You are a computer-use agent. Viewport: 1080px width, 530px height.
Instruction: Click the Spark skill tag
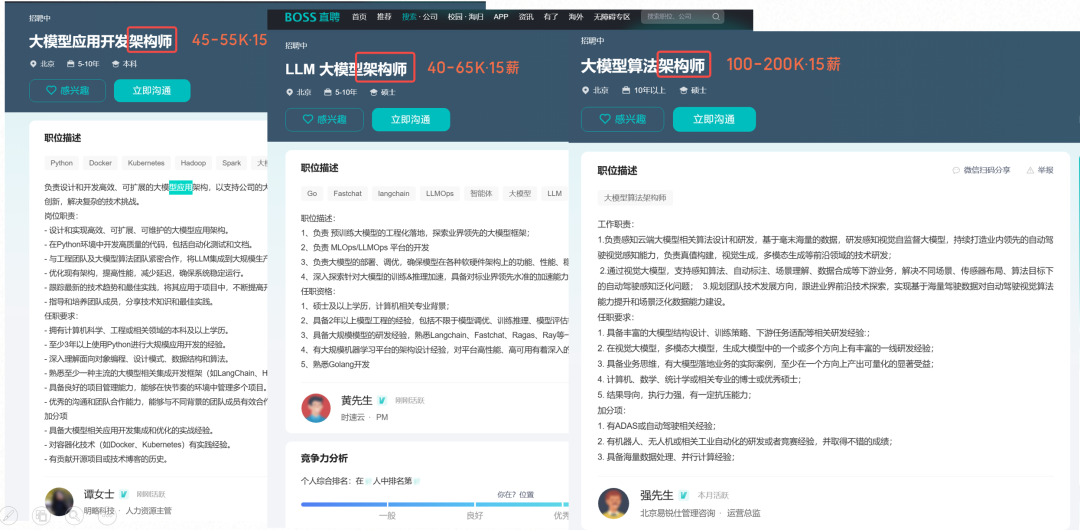pos(231,163)
